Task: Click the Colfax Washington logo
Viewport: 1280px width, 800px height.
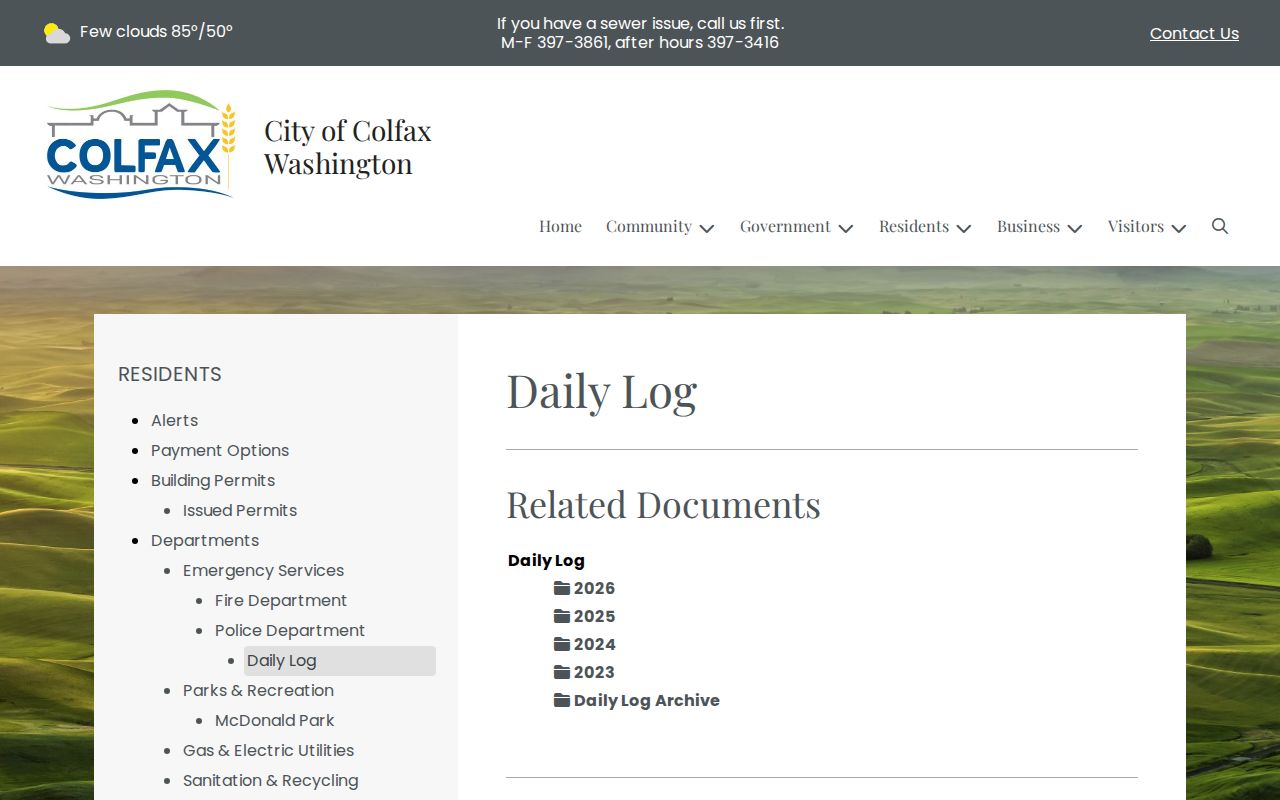Action: pos(141,144)
